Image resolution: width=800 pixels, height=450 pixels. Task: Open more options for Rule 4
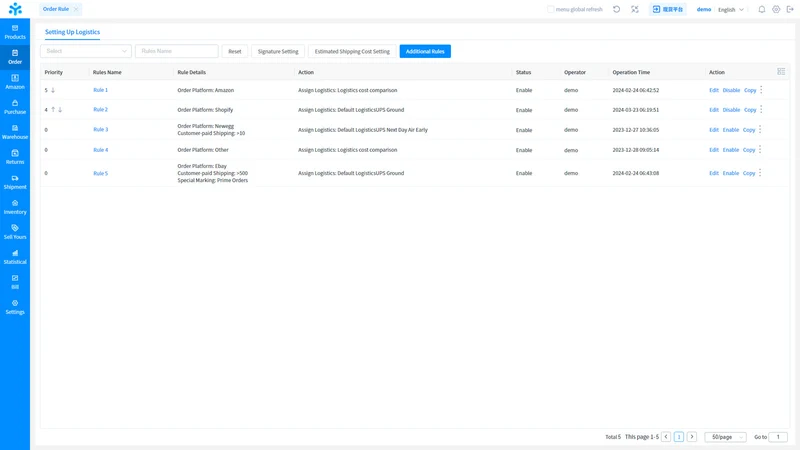[760, 149]
